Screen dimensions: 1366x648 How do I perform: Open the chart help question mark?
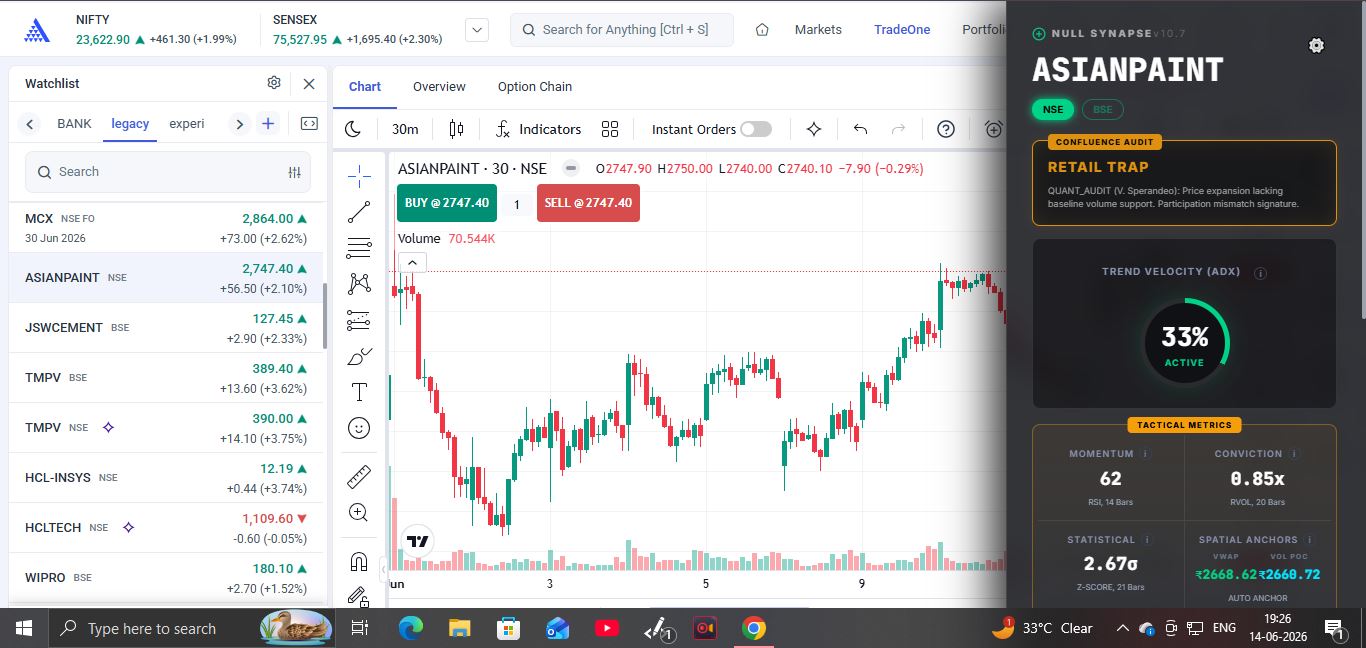[946, 129]
